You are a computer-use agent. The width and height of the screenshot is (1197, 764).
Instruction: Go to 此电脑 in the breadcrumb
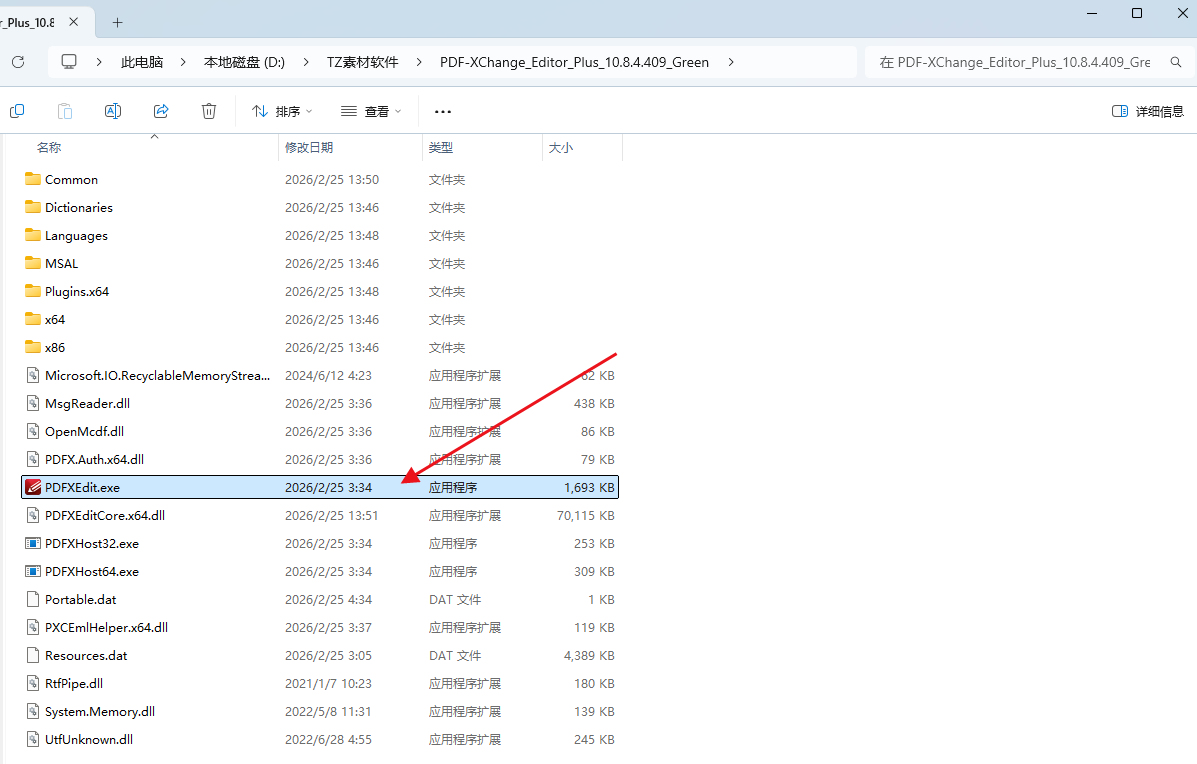[x=142, y=62]
